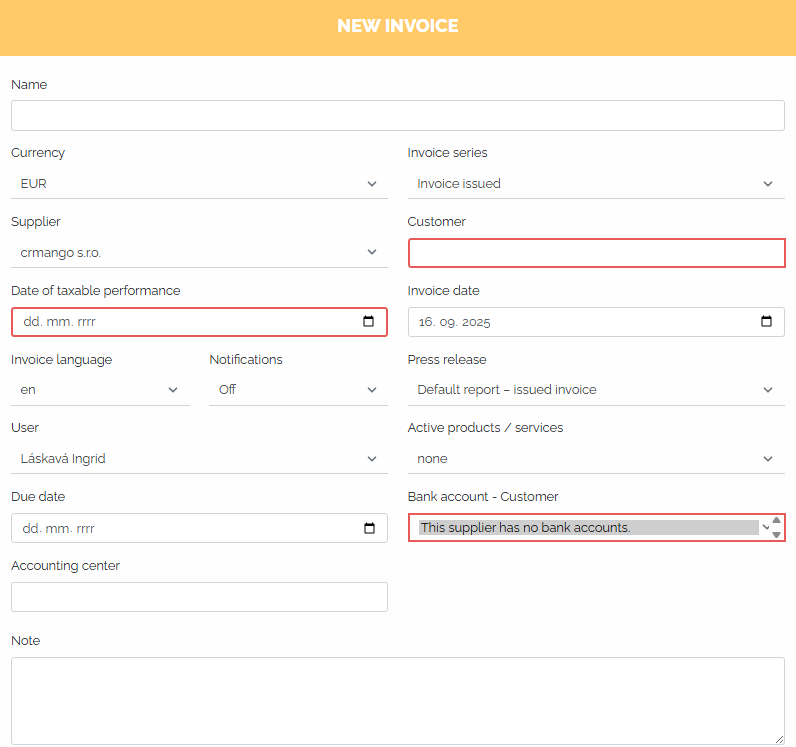Screen dimensions: 796x747
Task: Click up arrow in Bank account field
Action: coord(777,520)
